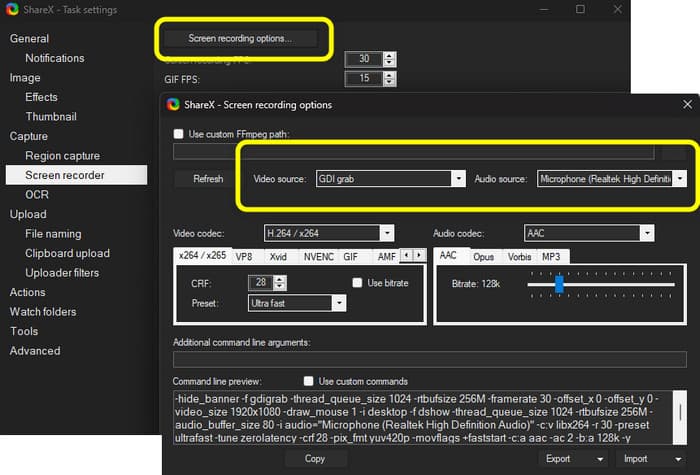Screen dimensions: 700x475
Task: Toggle the Use bitrate checkbox
Action: tap(357, 283)
